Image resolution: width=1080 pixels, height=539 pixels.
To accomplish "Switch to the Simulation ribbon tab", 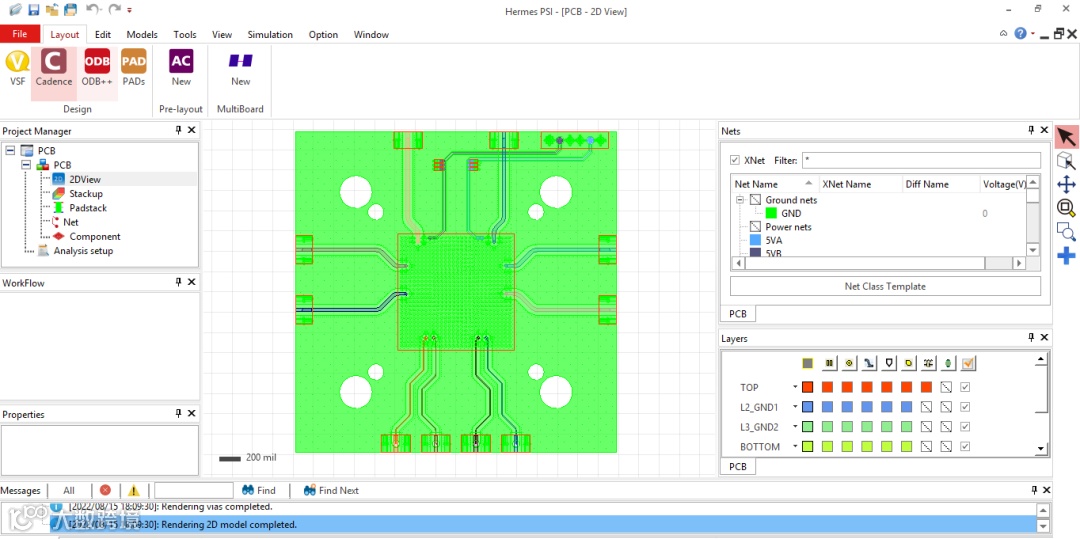I will (270, 34).
